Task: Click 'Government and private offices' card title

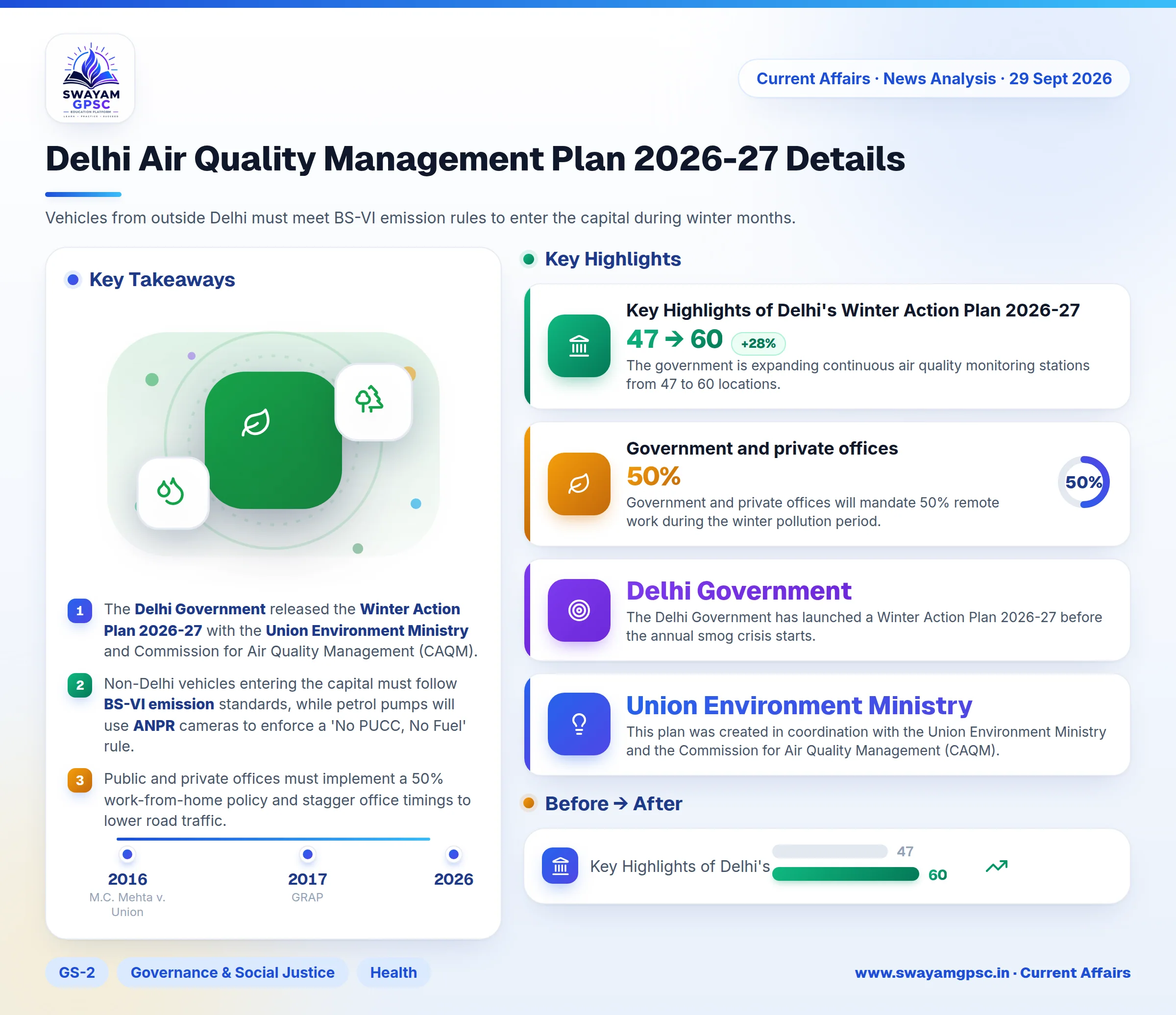Action: tap(761, 448)
